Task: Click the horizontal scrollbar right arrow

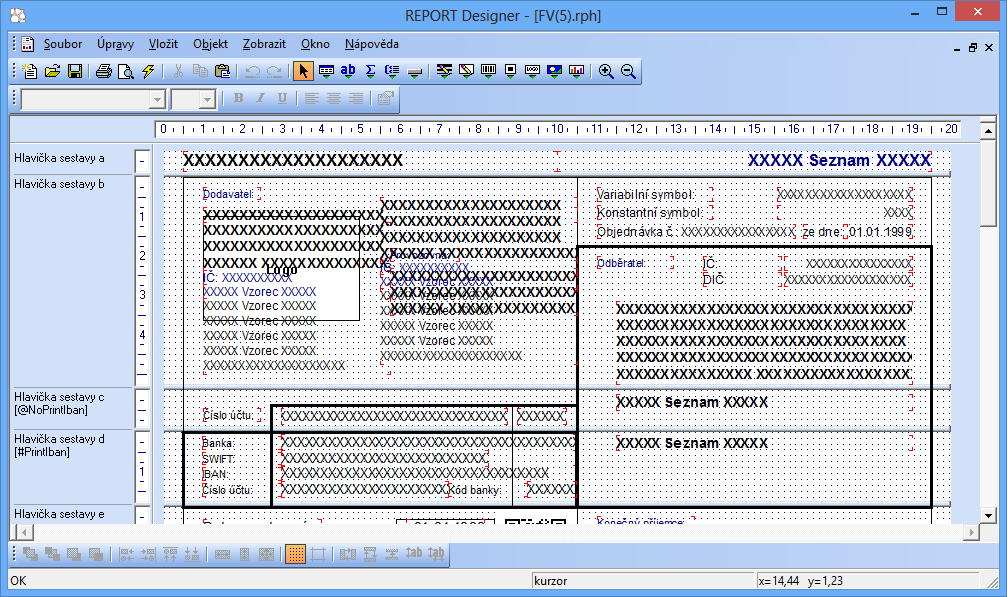Action: coord(972,532)
